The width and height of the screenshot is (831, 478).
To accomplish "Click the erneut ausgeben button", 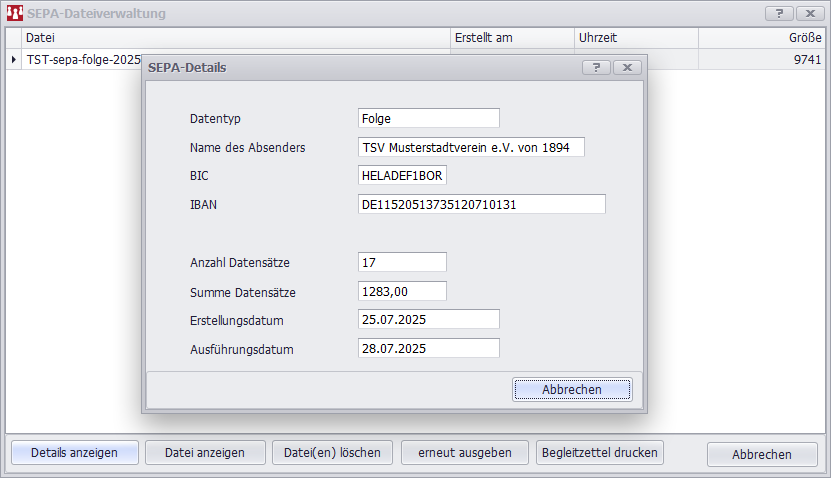I will pyautogui.click(x=464, y=453).
